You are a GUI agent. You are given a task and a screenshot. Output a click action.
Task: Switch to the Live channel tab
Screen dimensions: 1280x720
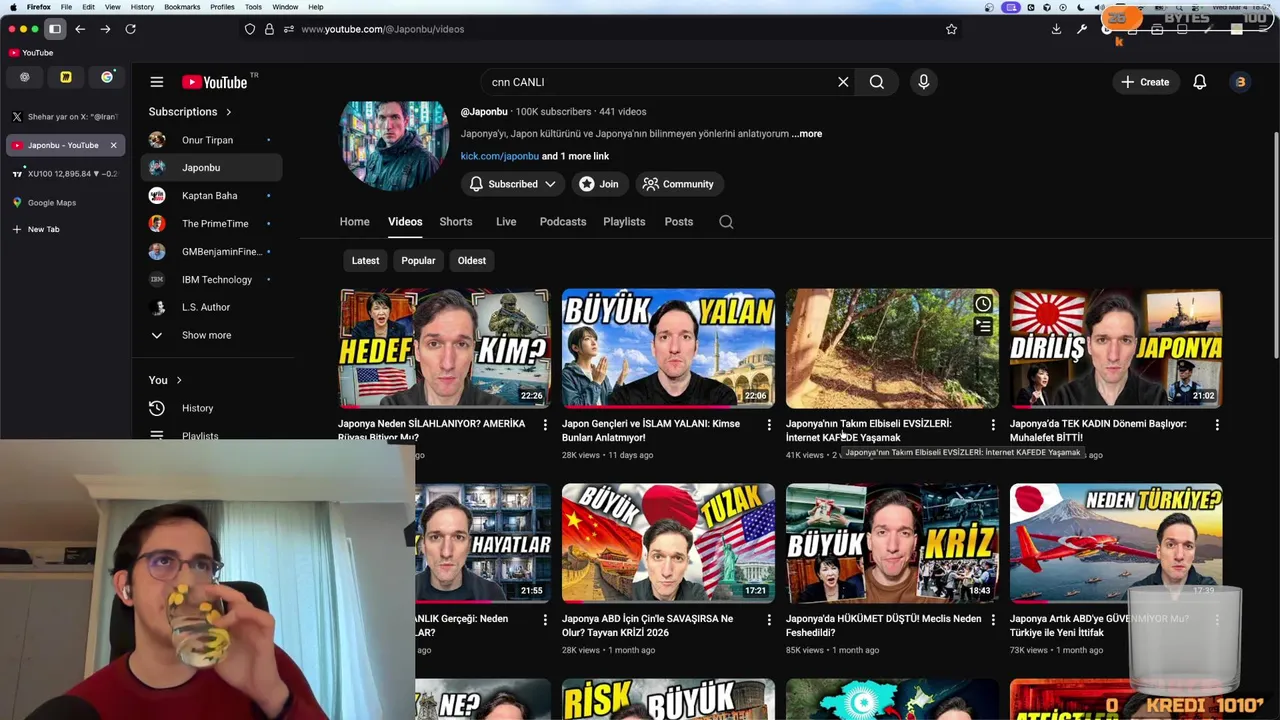click(506, 222)
